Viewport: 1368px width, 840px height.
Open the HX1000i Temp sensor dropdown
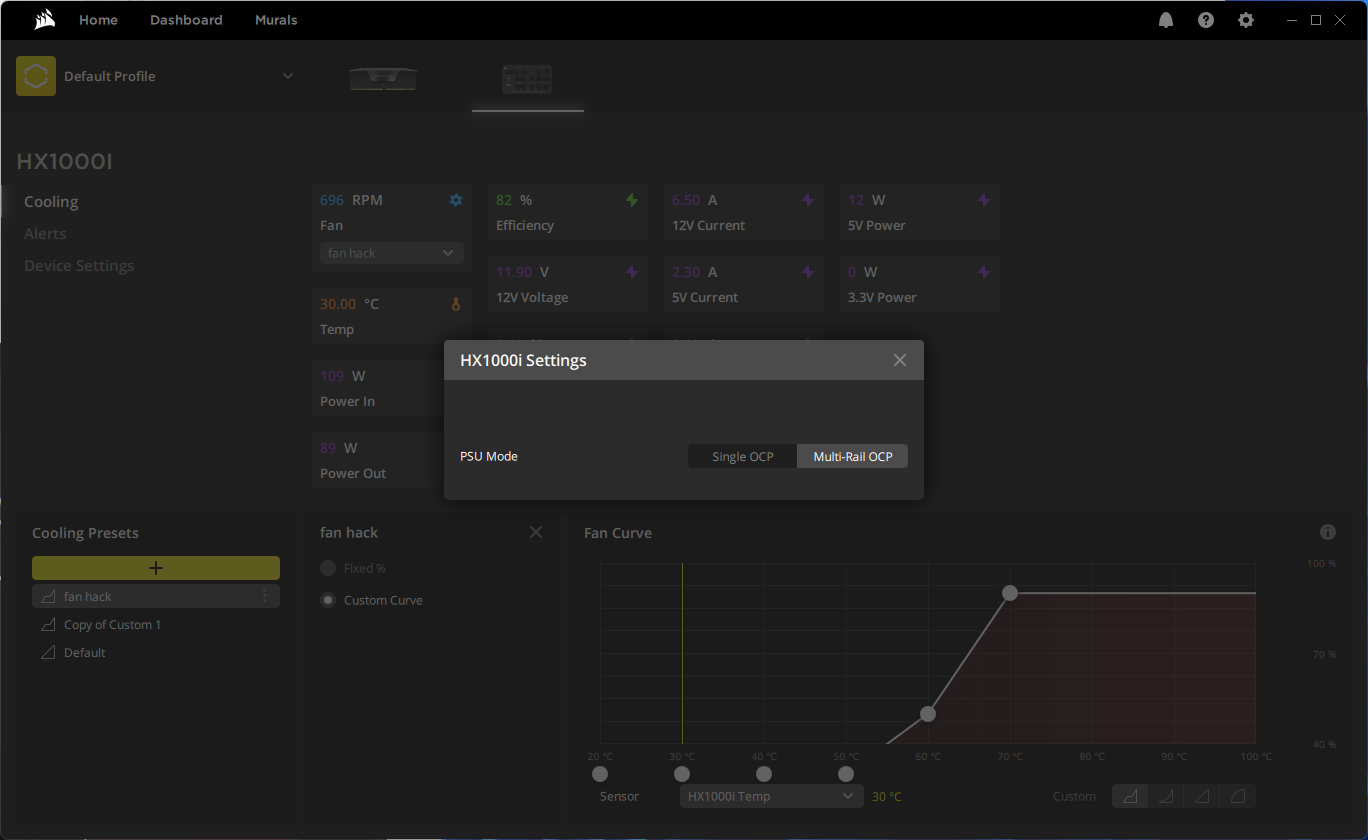point(771,796)
